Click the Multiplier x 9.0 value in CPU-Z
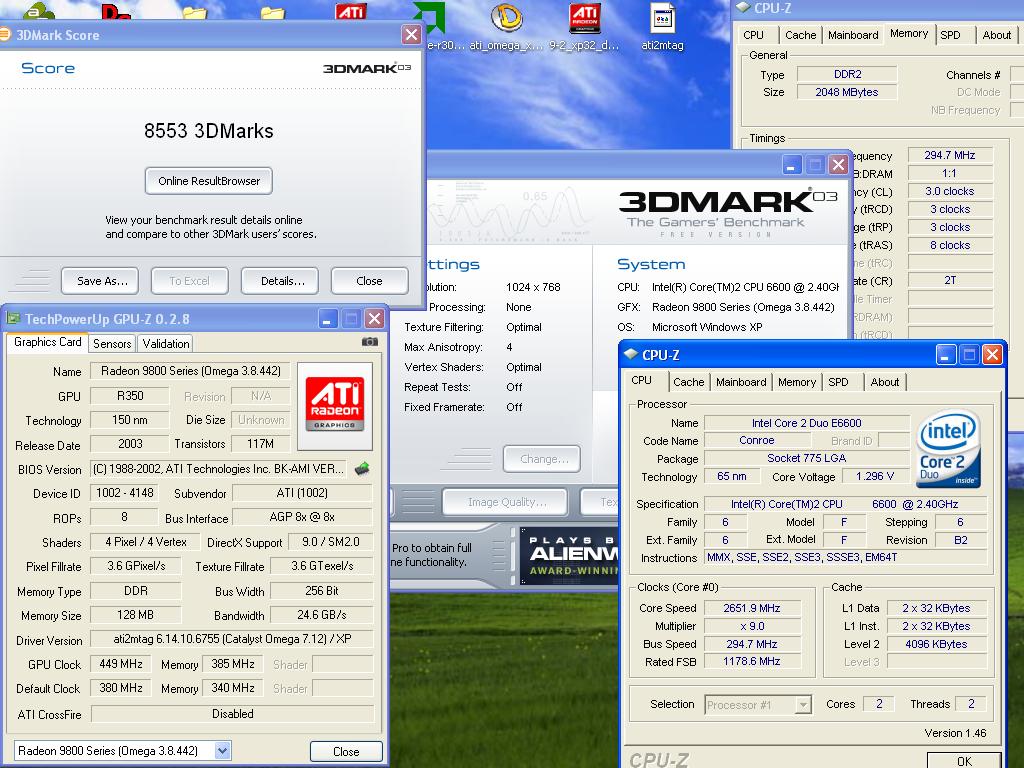This screenshot has height=768, width=1024. [x=752, y=626]
